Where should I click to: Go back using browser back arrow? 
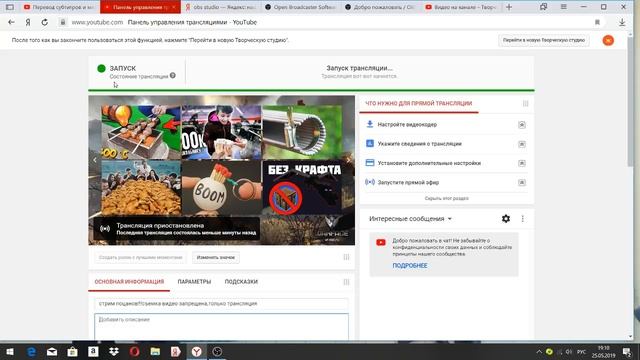[x=11, y=22]
